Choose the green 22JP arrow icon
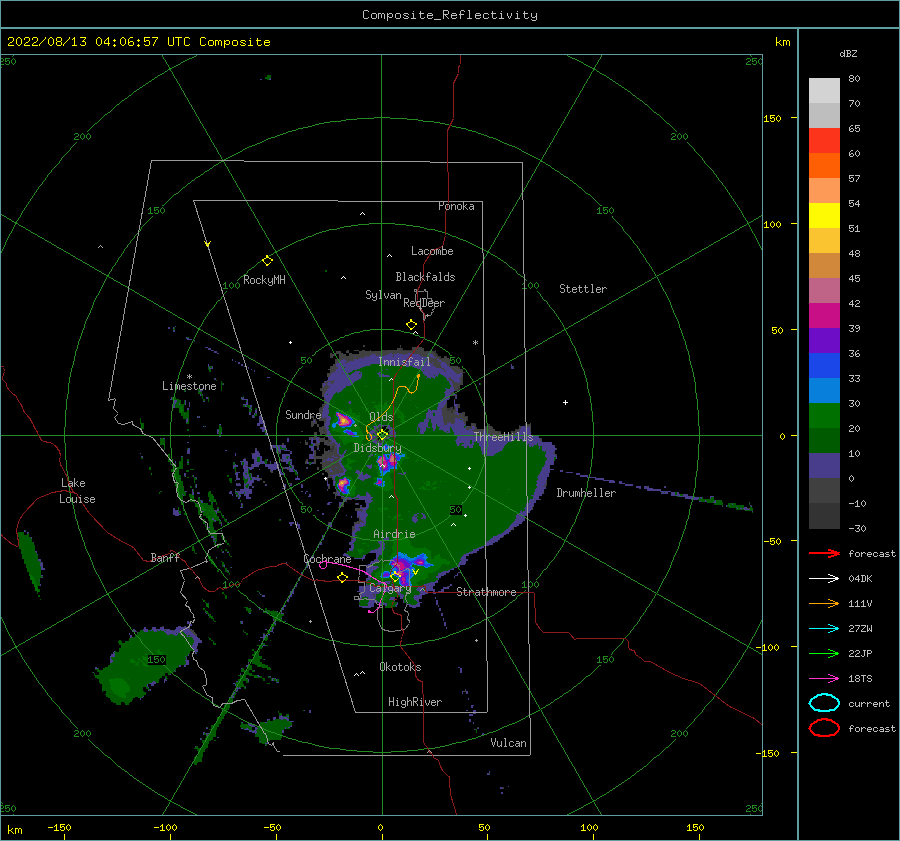 pyautogui.click(x=824, y=653)
